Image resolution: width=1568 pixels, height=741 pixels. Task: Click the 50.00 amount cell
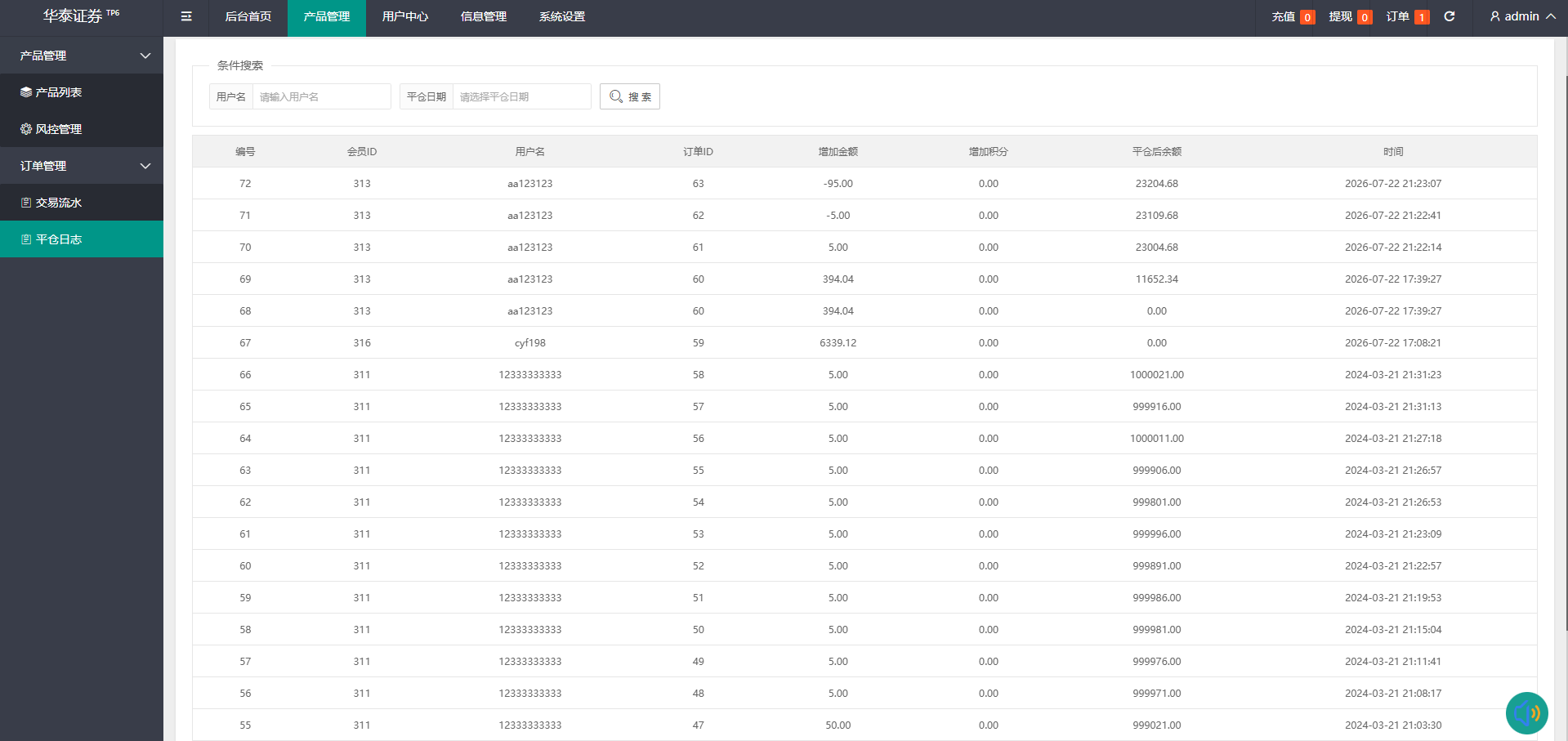coord(838,725)
